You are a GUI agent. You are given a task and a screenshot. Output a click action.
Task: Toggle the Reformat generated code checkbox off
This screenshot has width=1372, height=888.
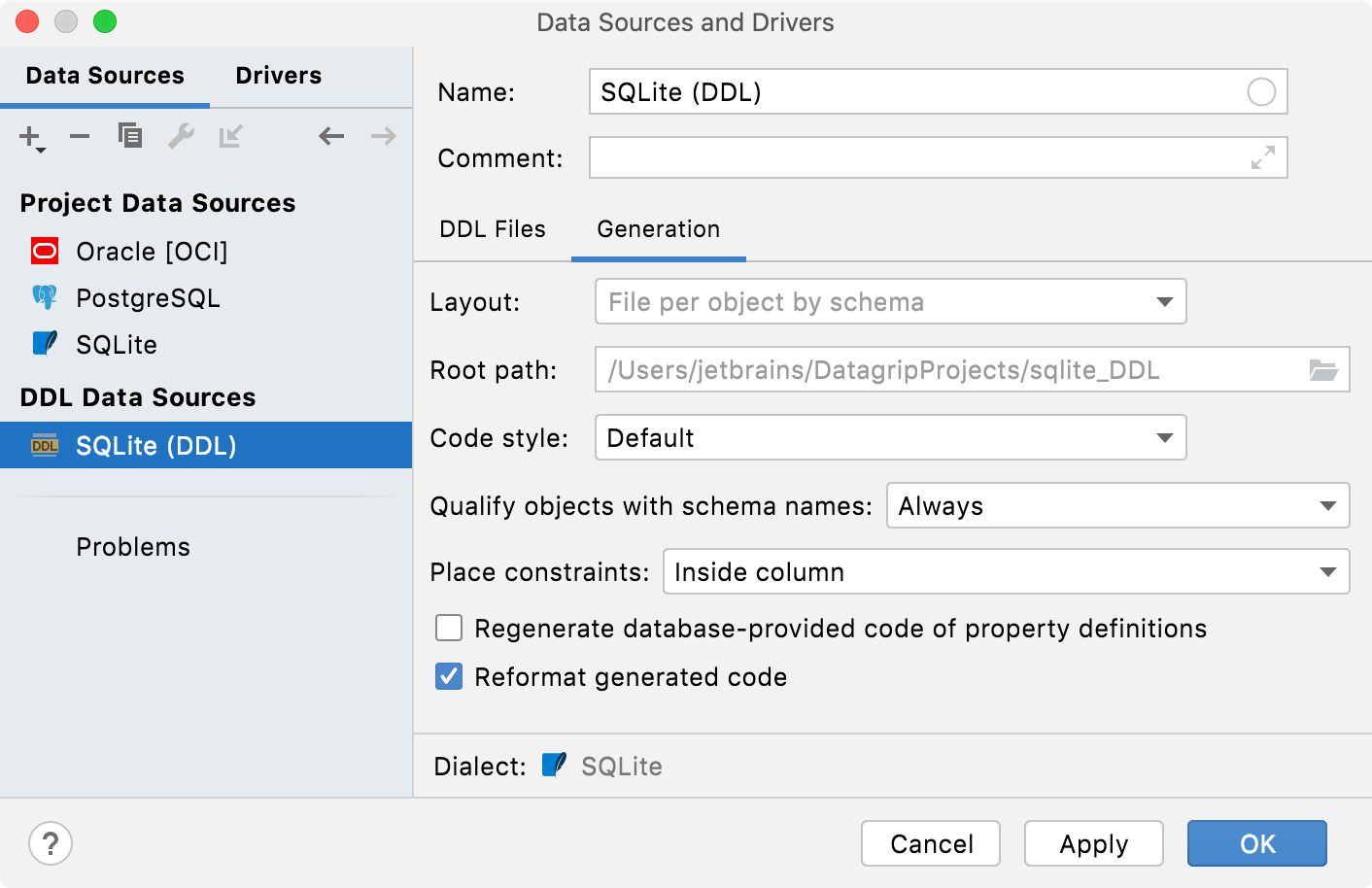(448, 676)
